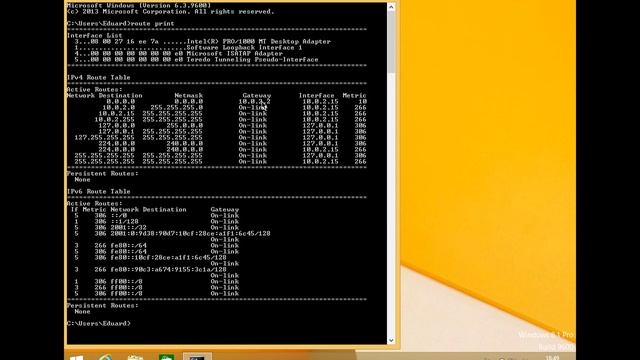640x360 pixels.
Task: Click the "Interface List" heading
Action: (94, 36)
